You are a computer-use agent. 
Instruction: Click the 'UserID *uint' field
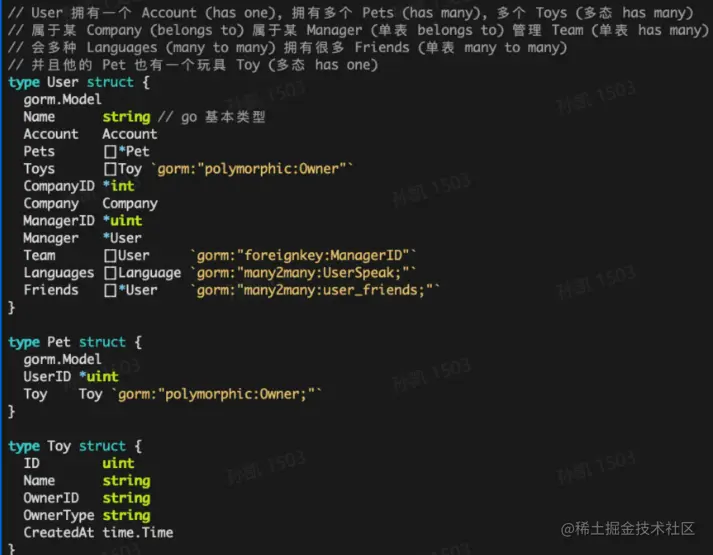coord(71,376)
